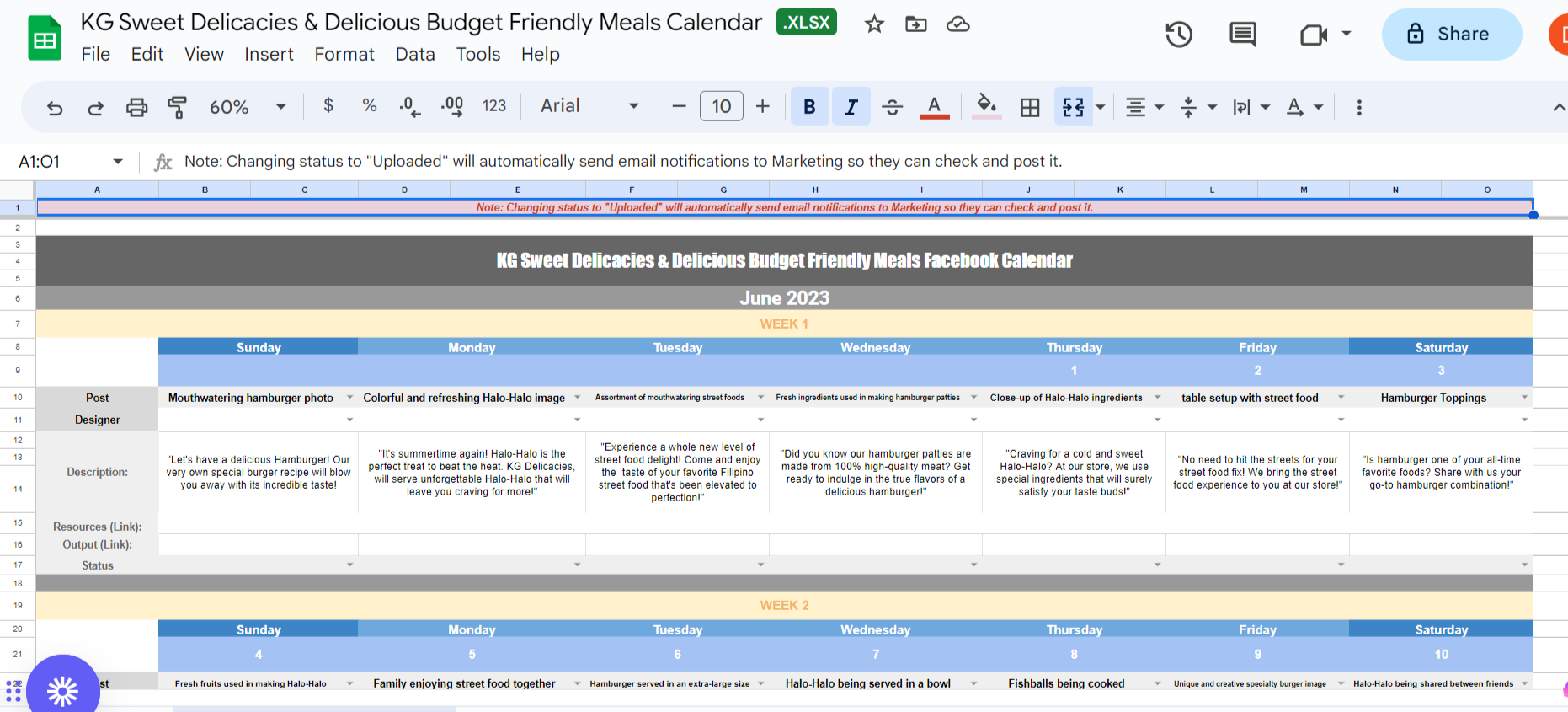Open the comments history icon

[1243, 35]
